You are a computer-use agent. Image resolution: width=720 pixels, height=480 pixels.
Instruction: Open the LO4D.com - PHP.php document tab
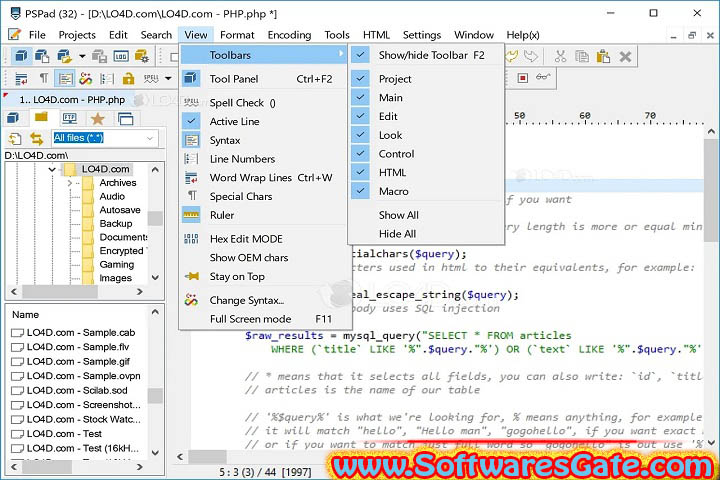(x=72, y=100)
